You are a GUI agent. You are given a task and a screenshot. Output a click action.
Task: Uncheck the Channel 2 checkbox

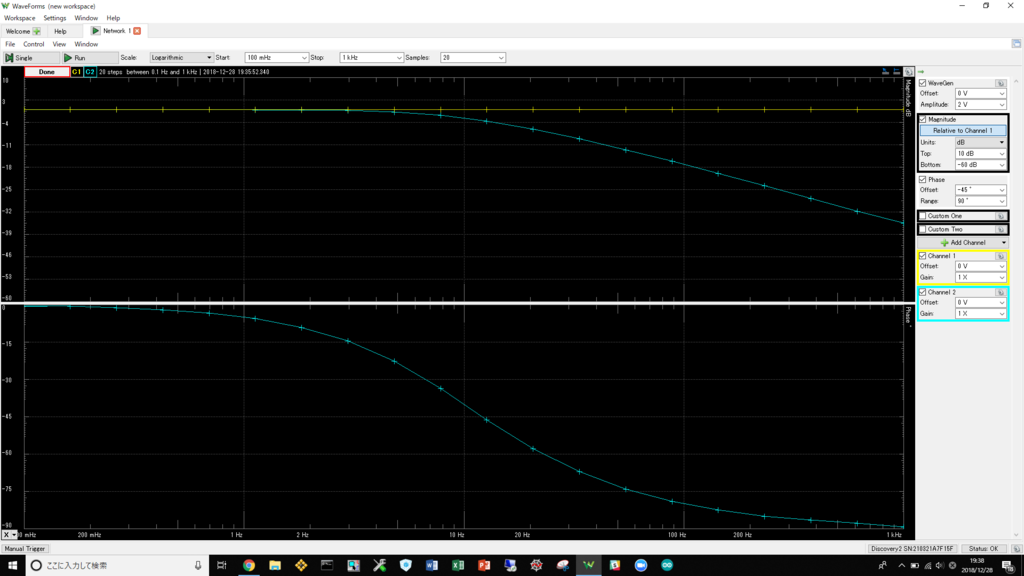[923, 293]
